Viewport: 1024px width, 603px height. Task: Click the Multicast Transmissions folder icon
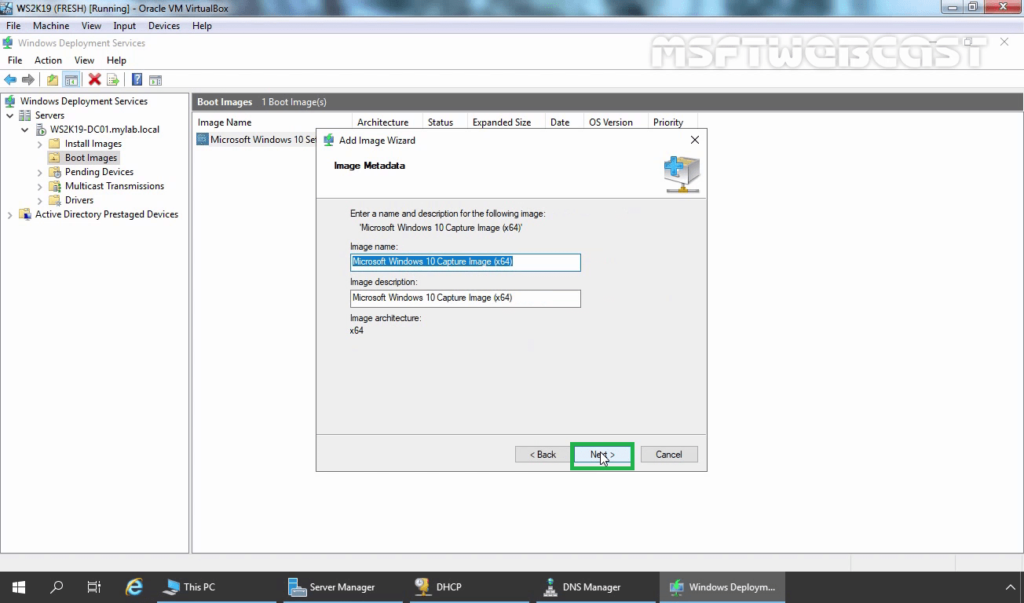click(x=55, y=186)
